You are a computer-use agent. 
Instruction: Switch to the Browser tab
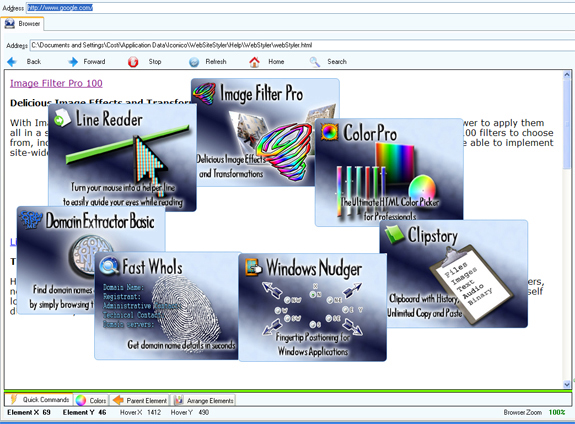[23, 24]
